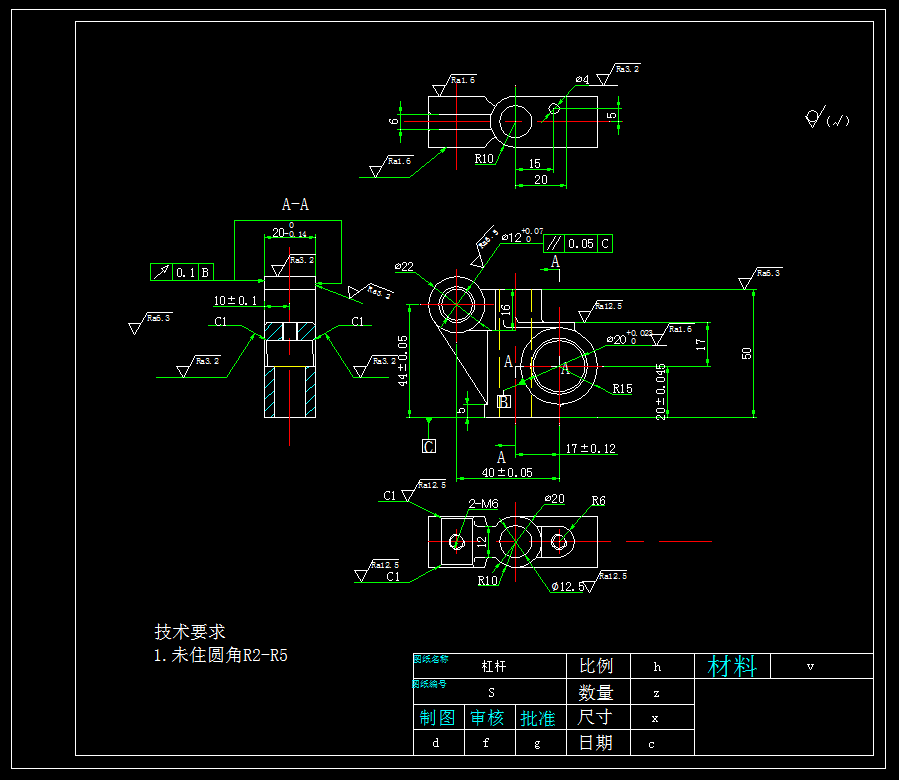Select the vertical "44±0.05" dimension text

(x=402, y=360)
